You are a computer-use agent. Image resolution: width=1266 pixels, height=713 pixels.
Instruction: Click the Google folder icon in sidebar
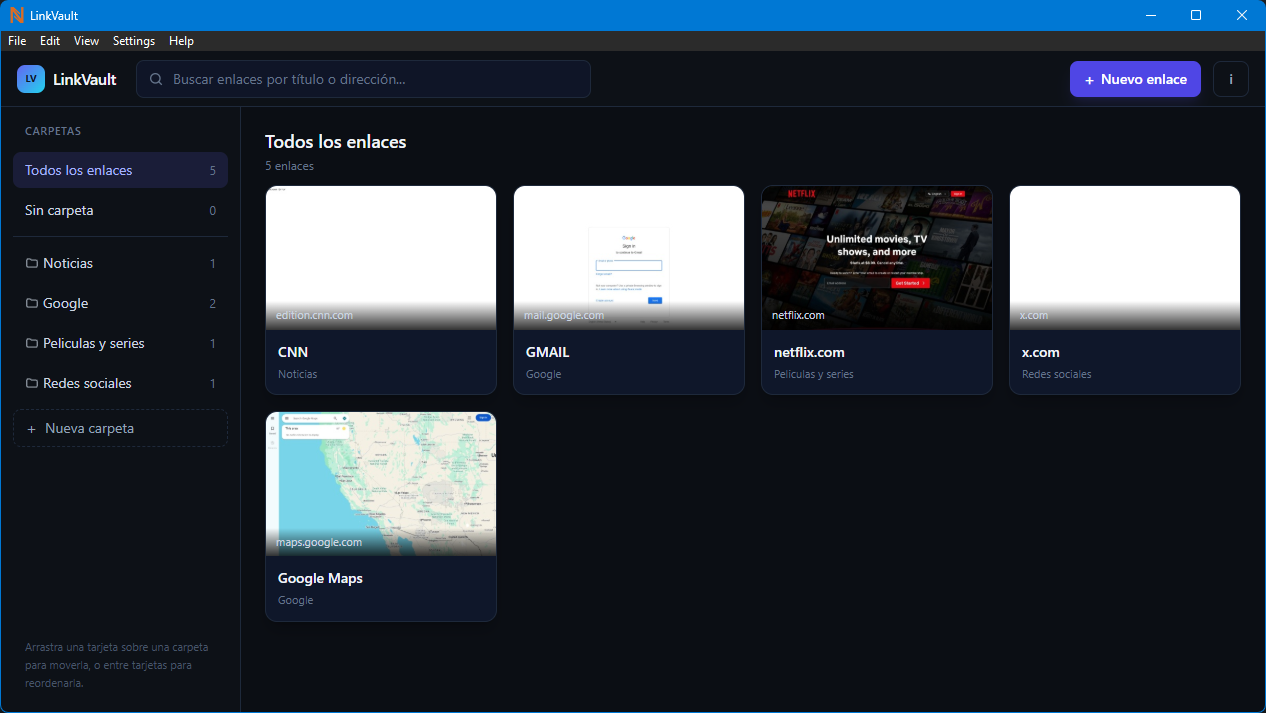point(32,303)
